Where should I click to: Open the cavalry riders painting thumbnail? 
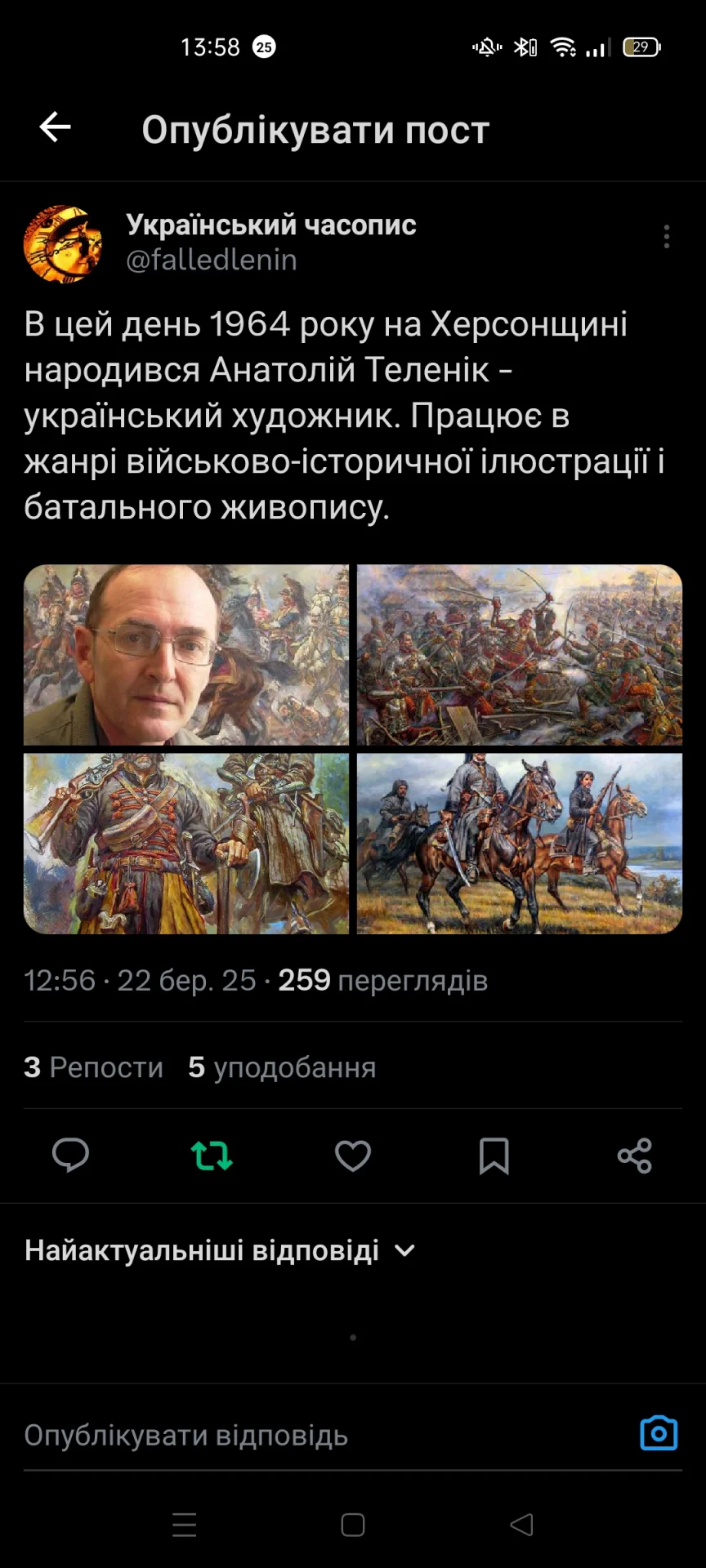[x=520, y=844]
